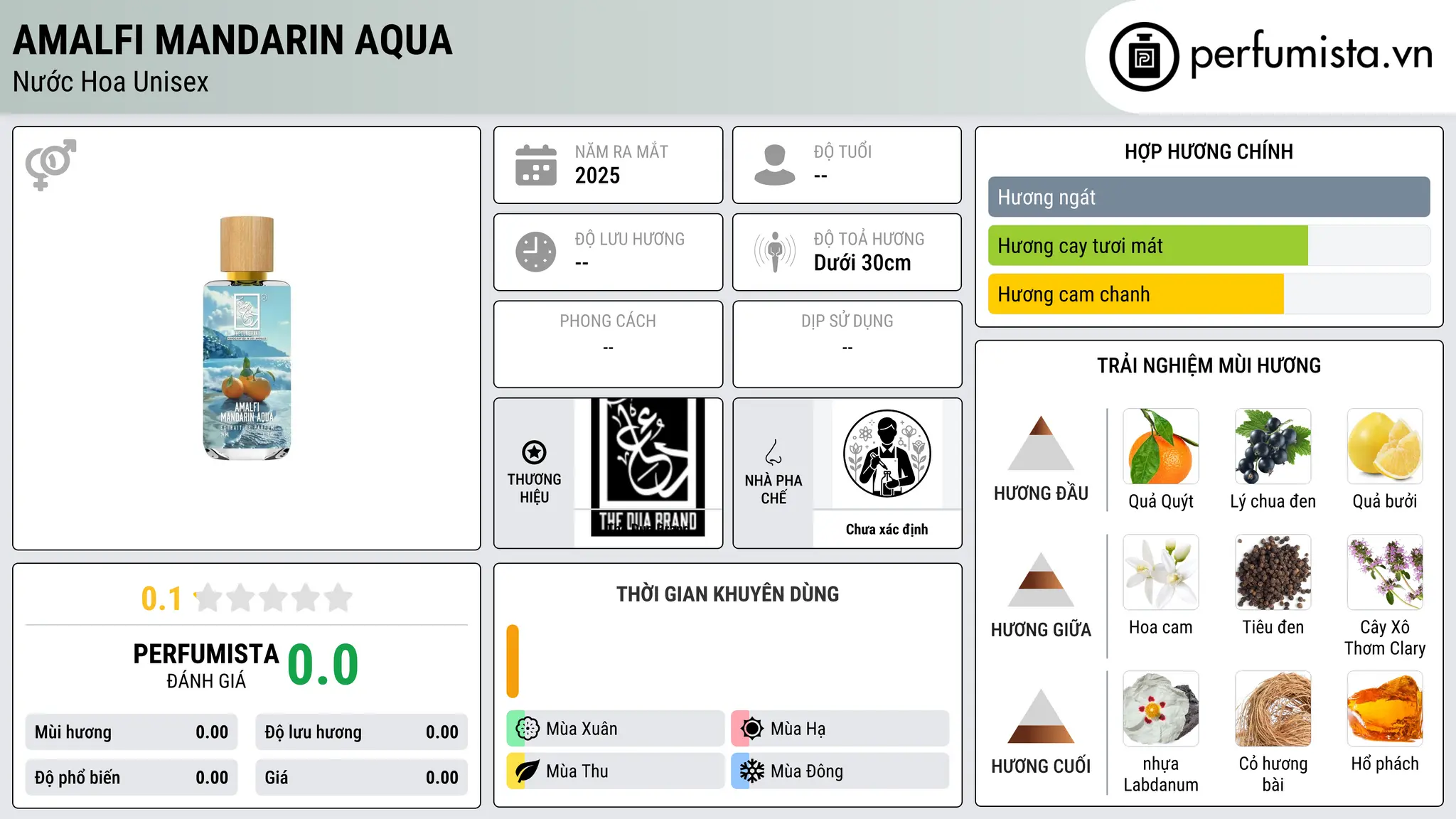
Task: Open the Amalfi Mandarin Aqua bottle image
Action: (247, 338)
